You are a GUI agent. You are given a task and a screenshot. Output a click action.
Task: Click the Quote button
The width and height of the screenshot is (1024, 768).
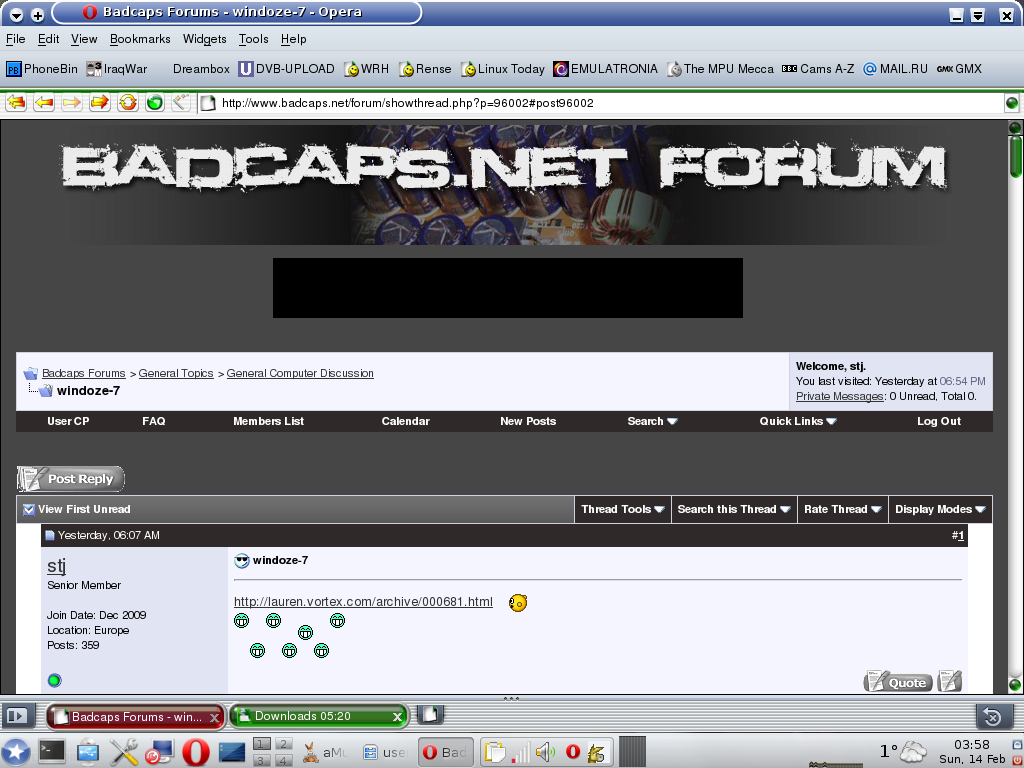coord(898,681)
